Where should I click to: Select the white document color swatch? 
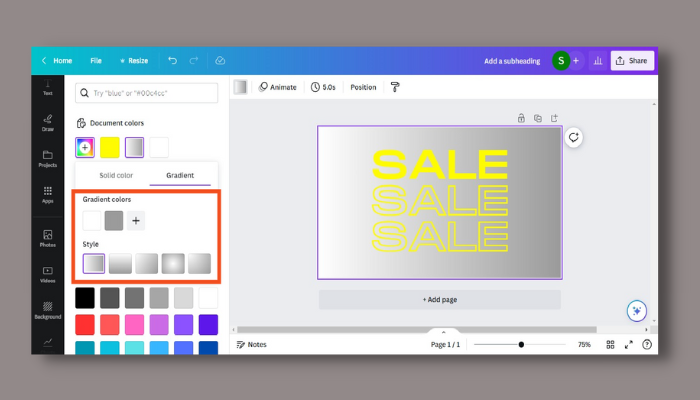pos(159,147)
